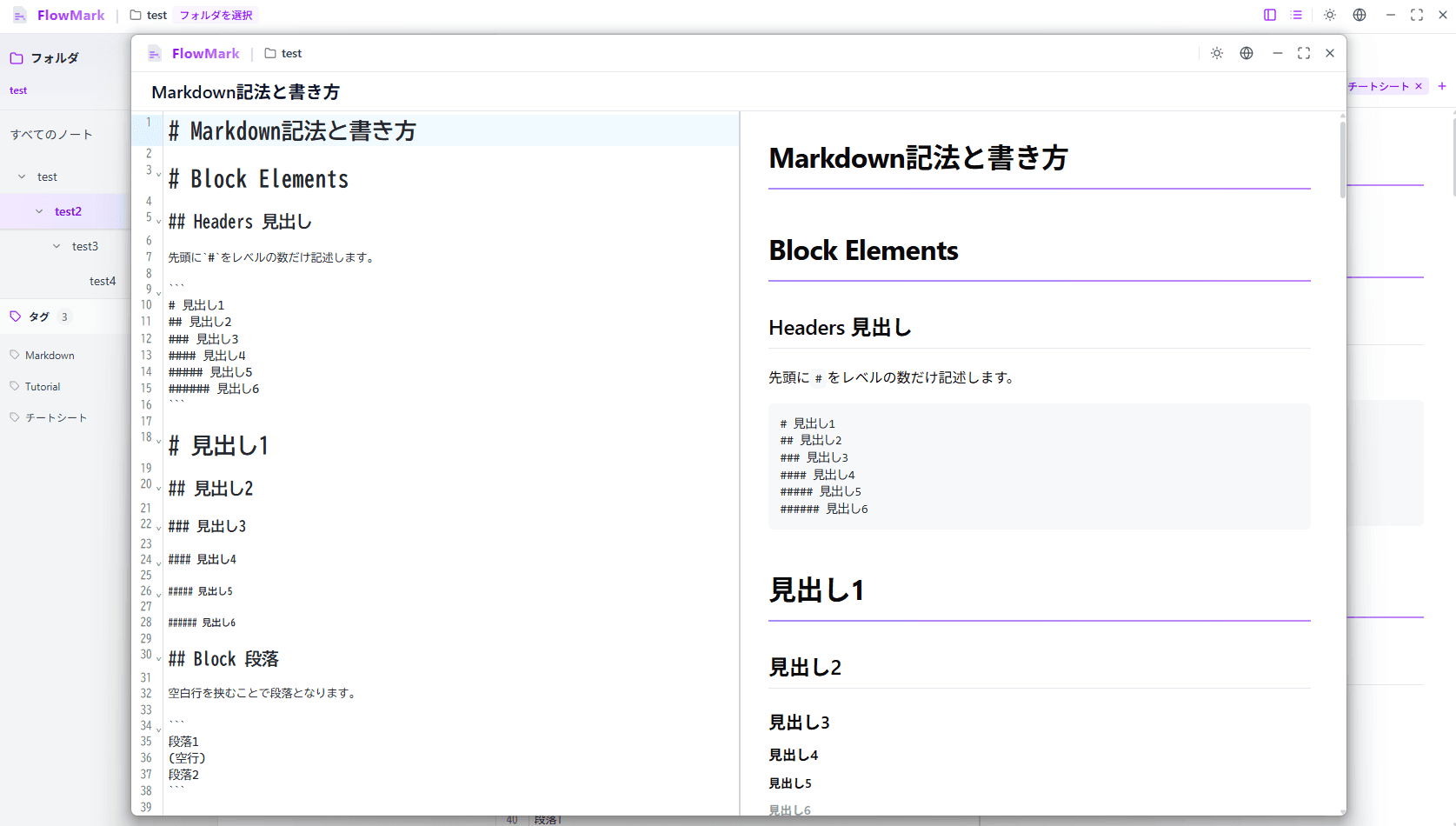1456x826 pixels.
Task: Toggle sidebar panel layout icon in background window
Action: click(1270, 15)
